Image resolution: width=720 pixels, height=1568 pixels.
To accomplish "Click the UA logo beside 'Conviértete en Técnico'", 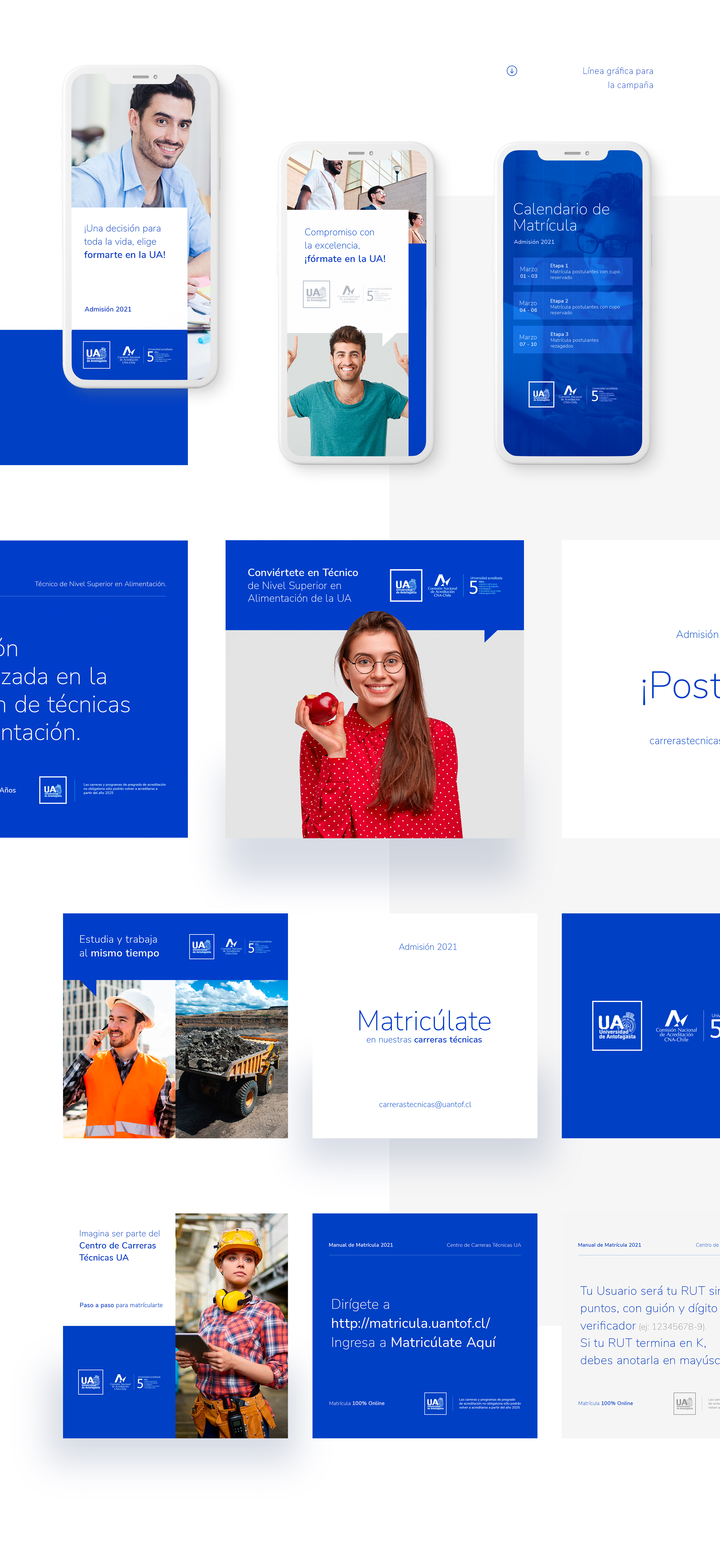I will [406, 585].
